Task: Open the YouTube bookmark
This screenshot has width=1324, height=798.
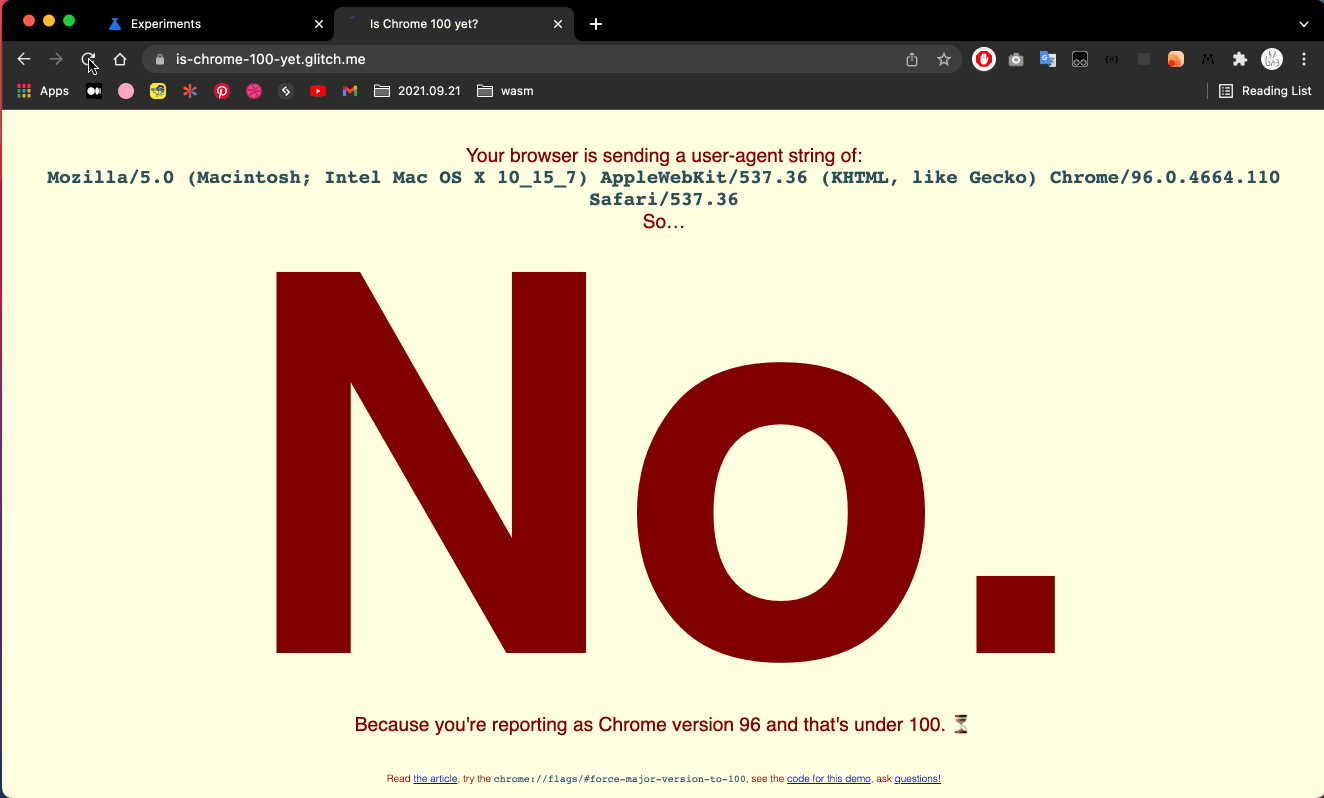Action: tap(318, 91)
